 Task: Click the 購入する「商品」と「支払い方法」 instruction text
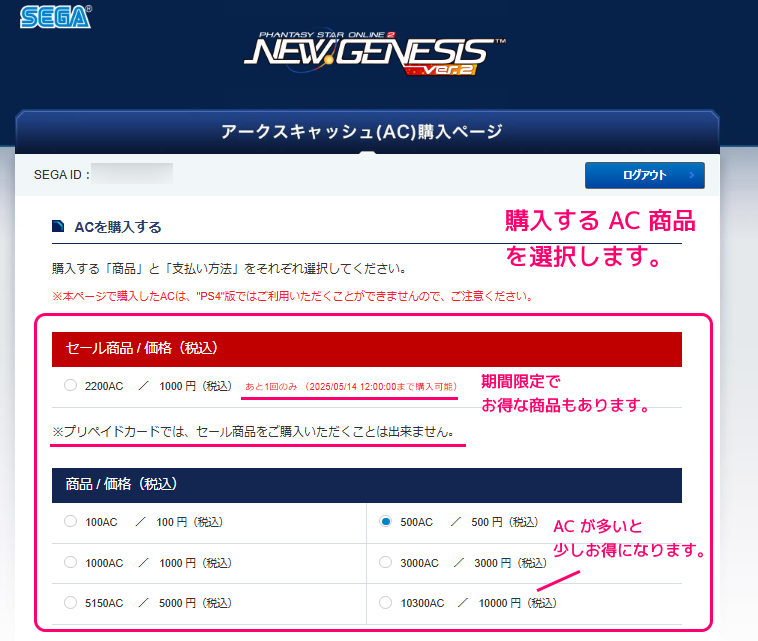click(229, 269)
